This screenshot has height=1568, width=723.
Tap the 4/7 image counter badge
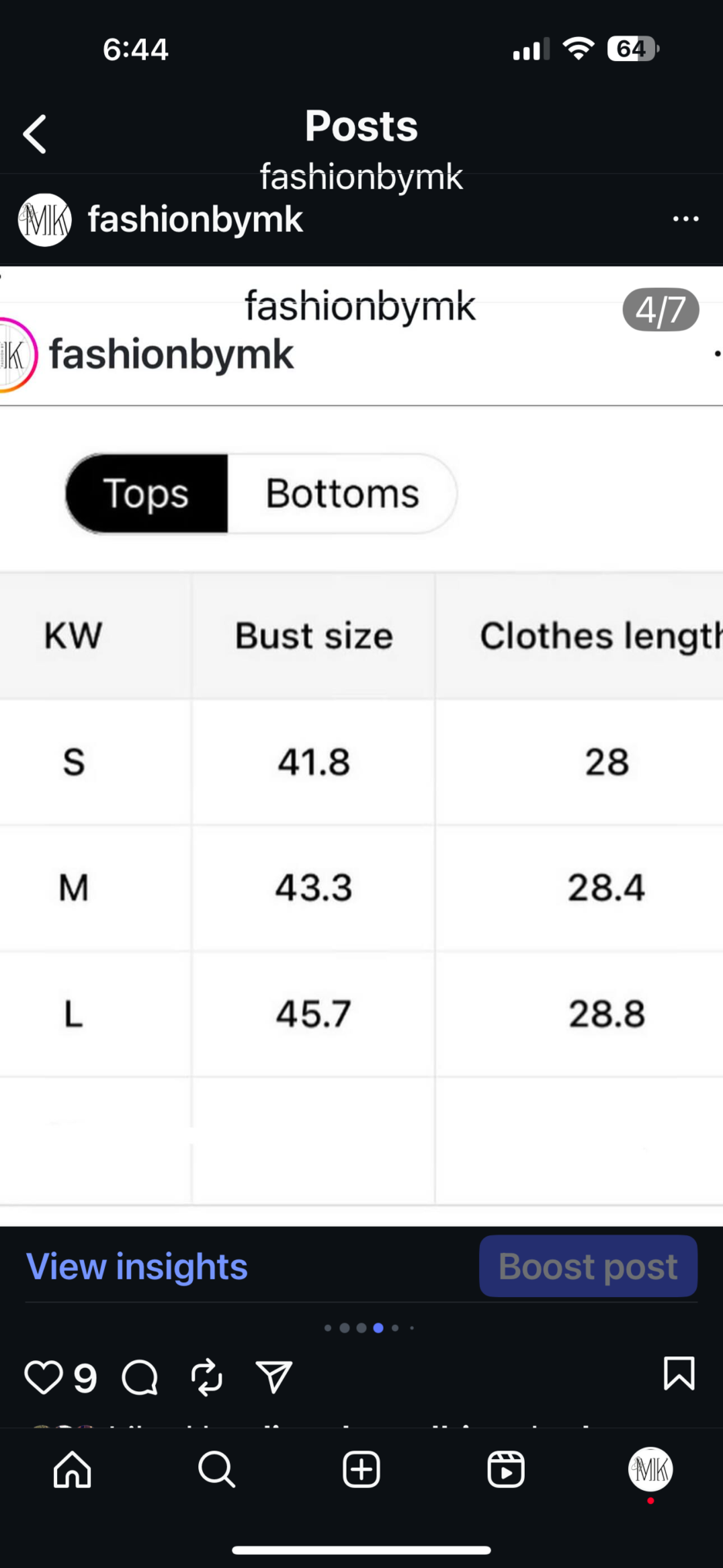661,310
